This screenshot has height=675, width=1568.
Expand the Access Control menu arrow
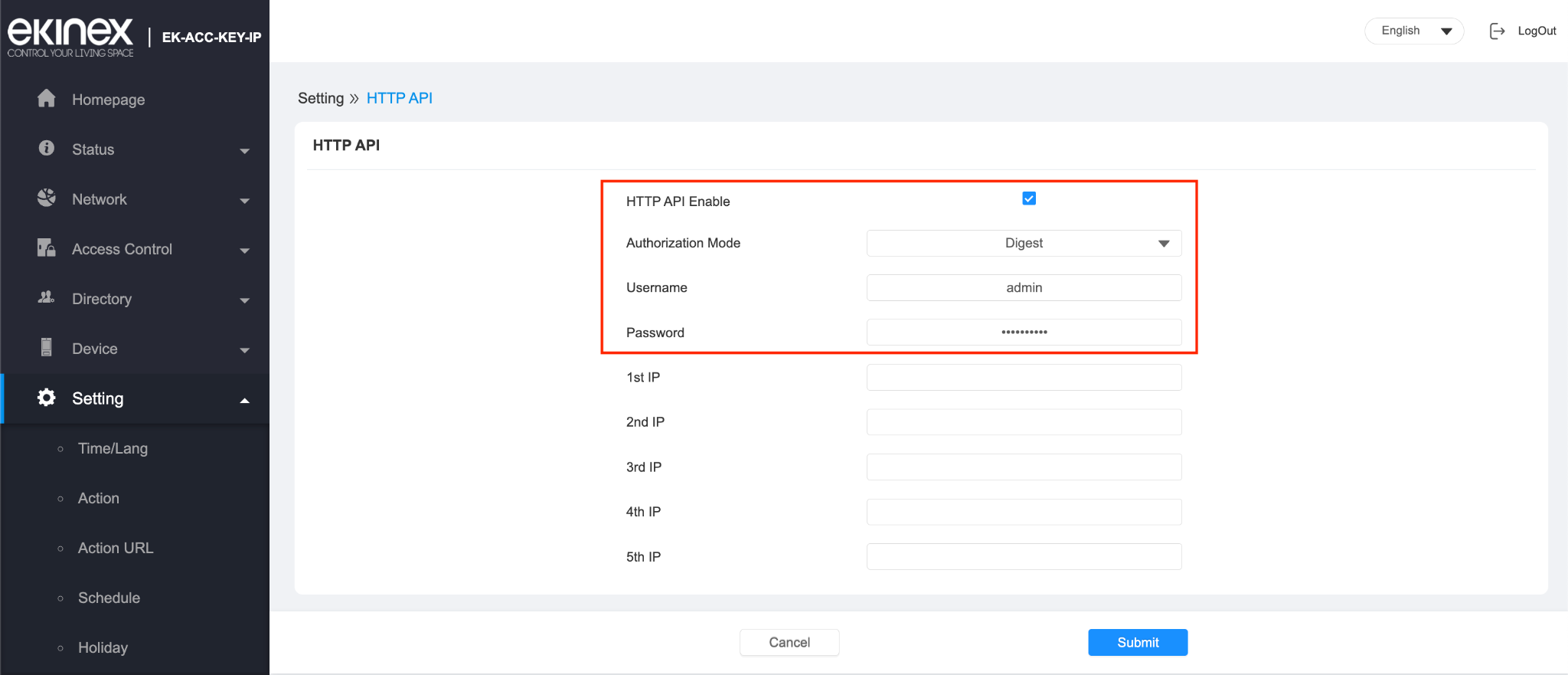pyautogui.click(x=245, y=251)
